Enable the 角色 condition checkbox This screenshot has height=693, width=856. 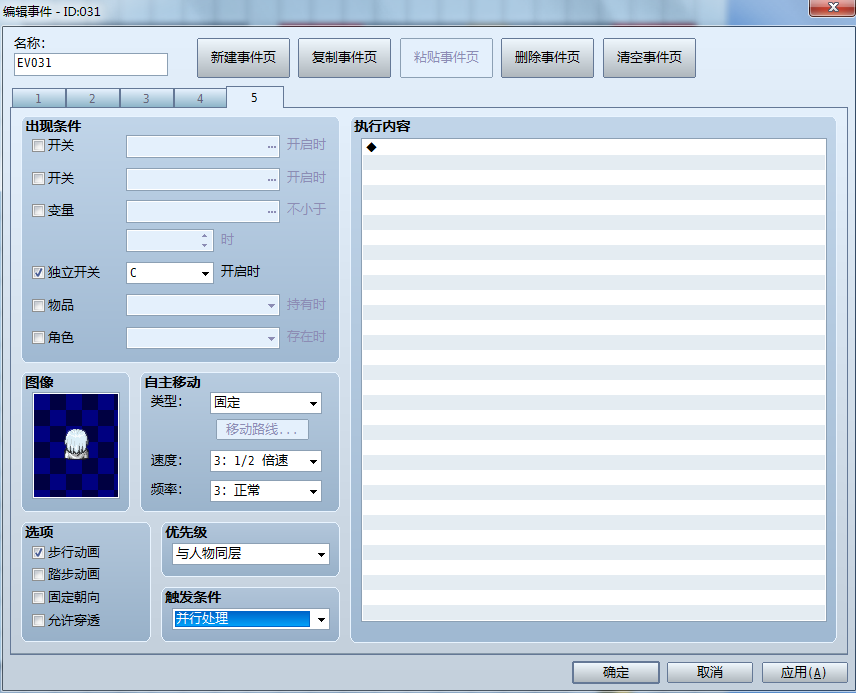[x=38, y=337]
